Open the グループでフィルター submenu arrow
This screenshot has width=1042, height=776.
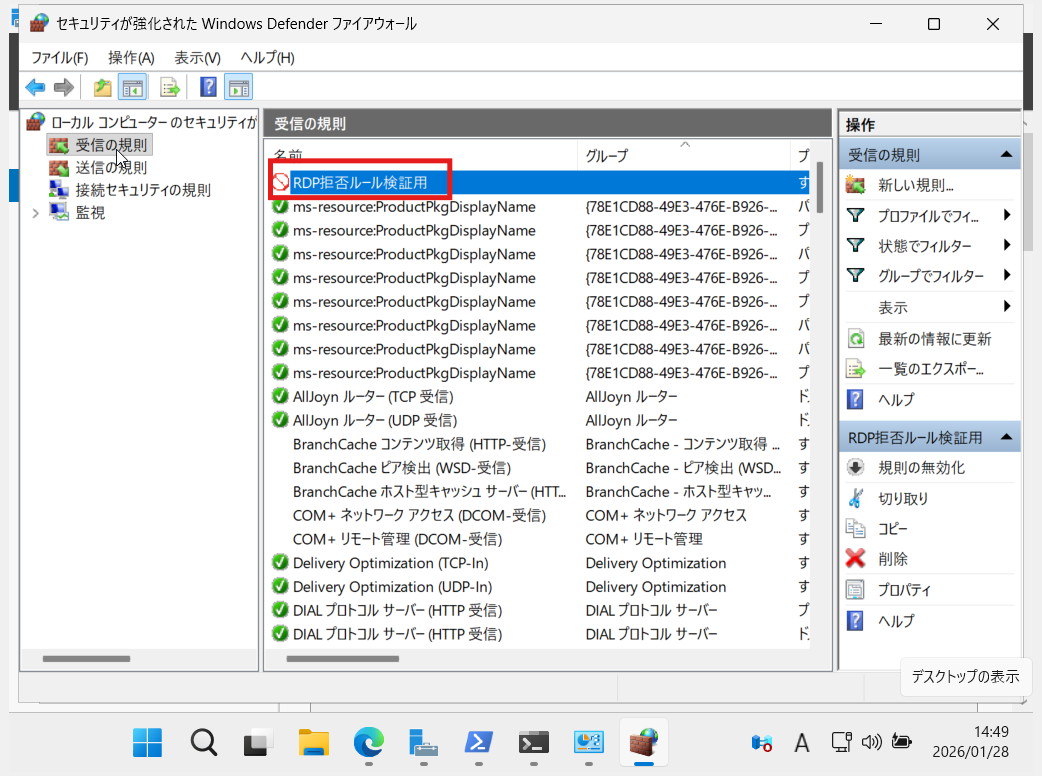click(x=1007, y=275)
